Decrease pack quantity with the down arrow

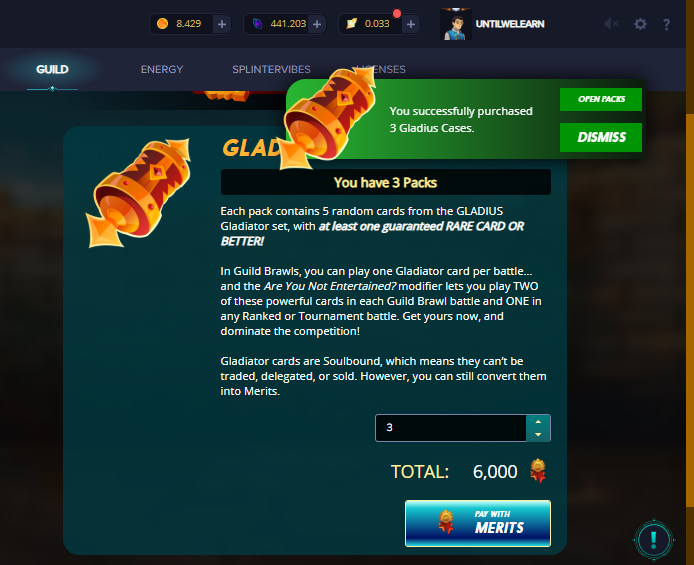click(x=538, y=434)
